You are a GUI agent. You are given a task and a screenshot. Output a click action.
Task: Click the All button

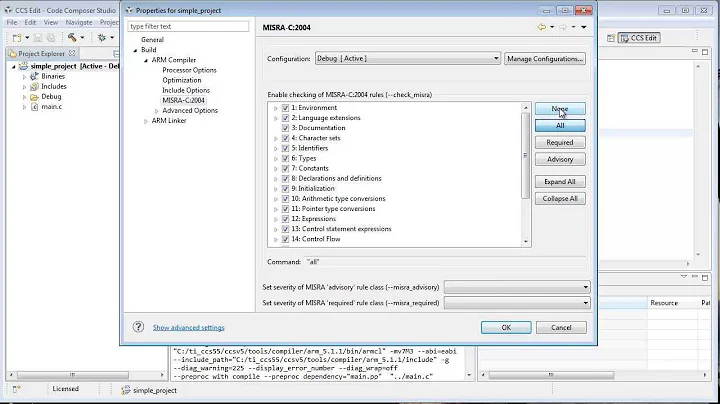pyautogui.click(x=560, y=125)
